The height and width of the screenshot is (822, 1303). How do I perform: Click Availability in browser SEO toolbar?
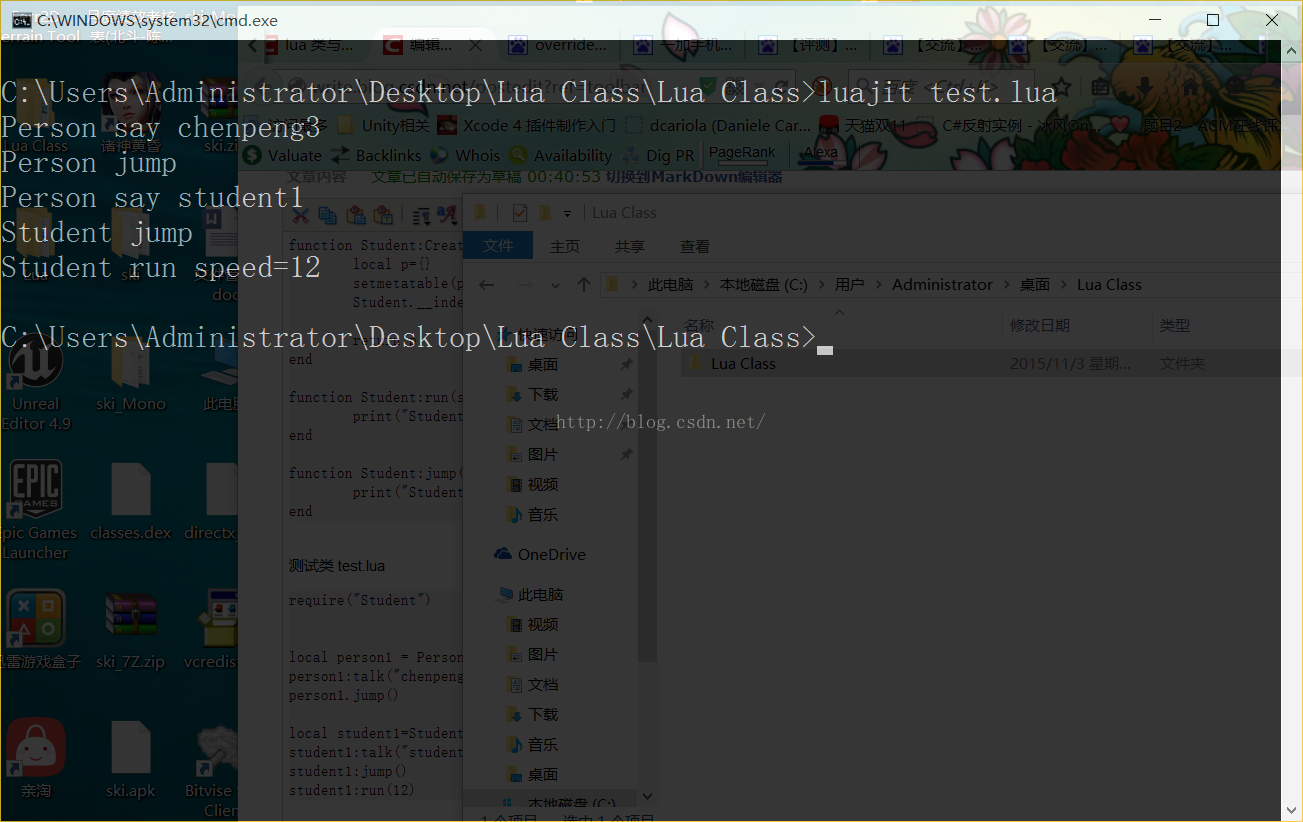pyautogui.click(x=561, y=155)
